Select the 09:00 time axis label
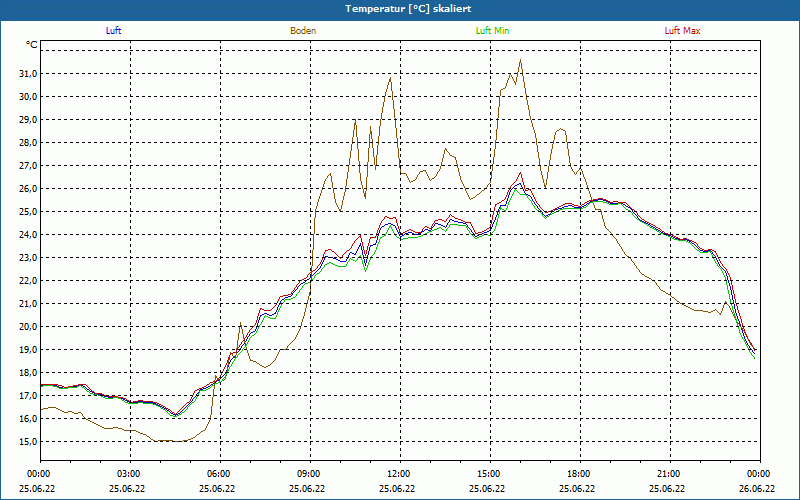The width and height of the screenshot is (800, 500). pos(309,475)
